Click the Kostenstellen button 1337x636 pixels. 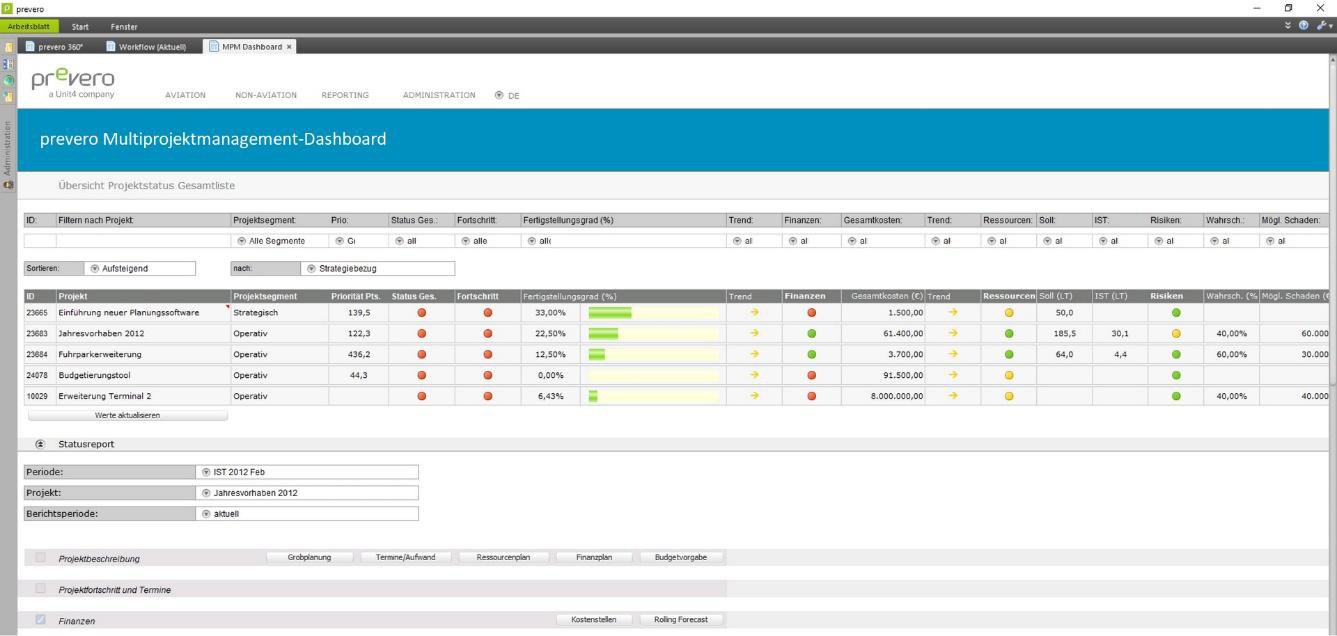pyautogui.click(x=594, y=620)
